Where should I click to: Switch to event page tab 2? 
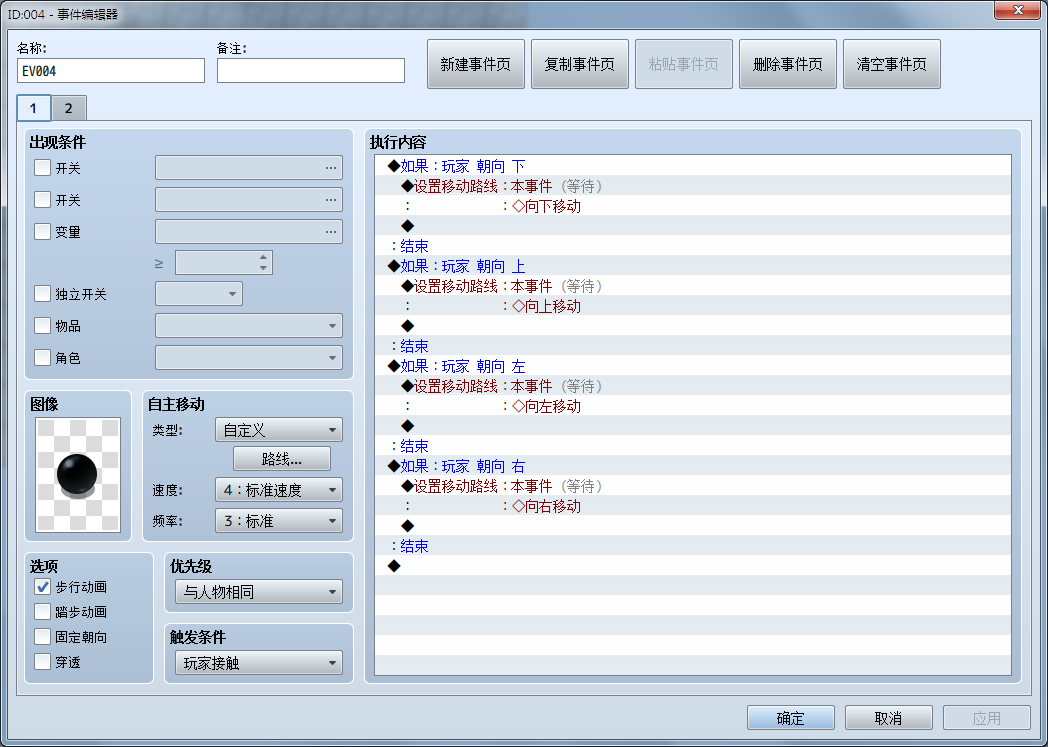pos(68,108)
